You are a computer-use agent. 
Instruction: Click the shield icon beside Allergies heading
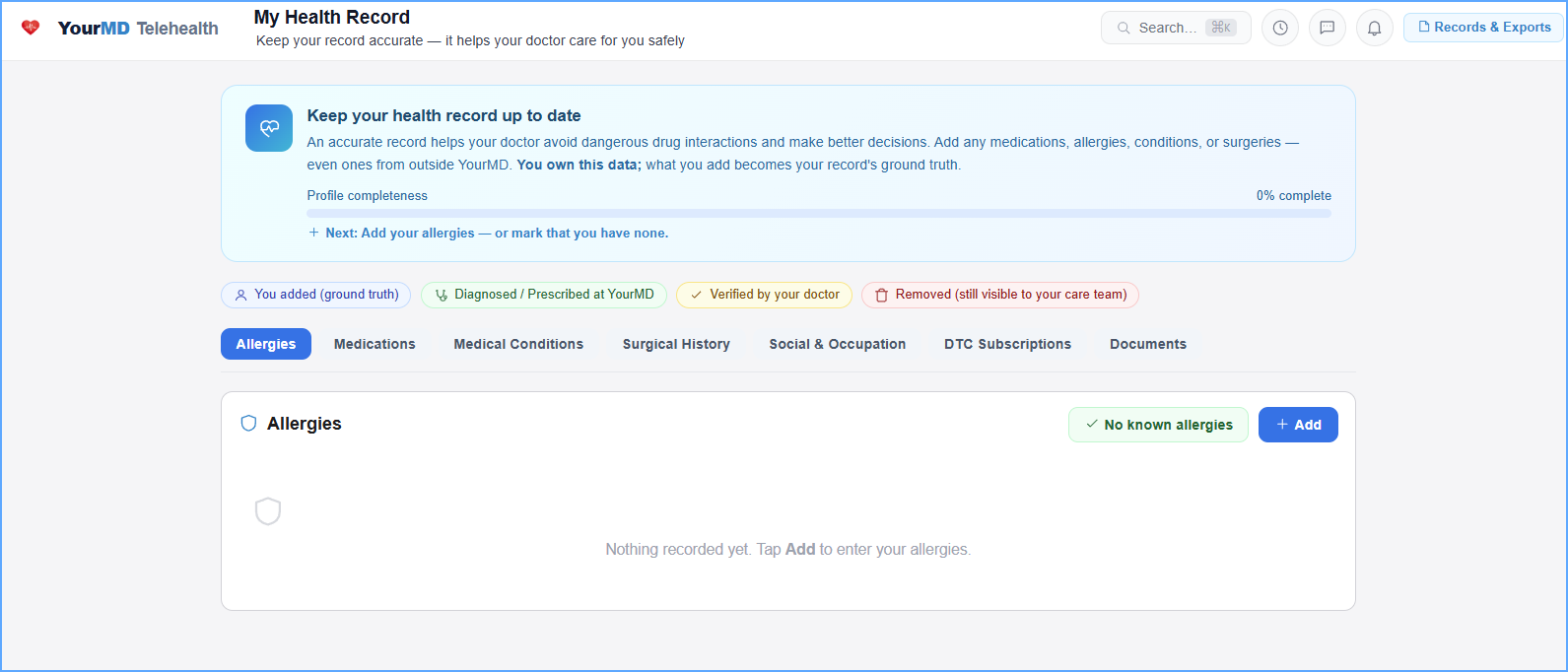(x=249, y=424)
